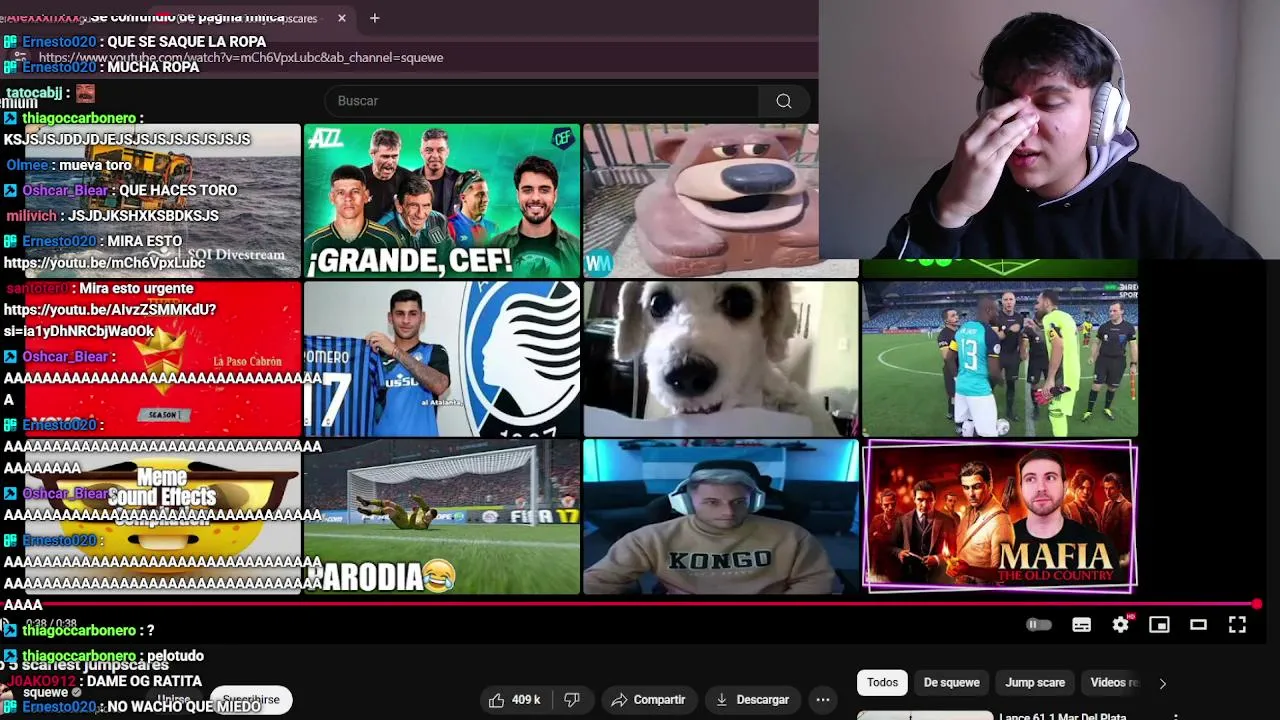Open the players and referees stadium thumbnail
The height and width of the screenshot is (720, 1280).
(999, 359)
